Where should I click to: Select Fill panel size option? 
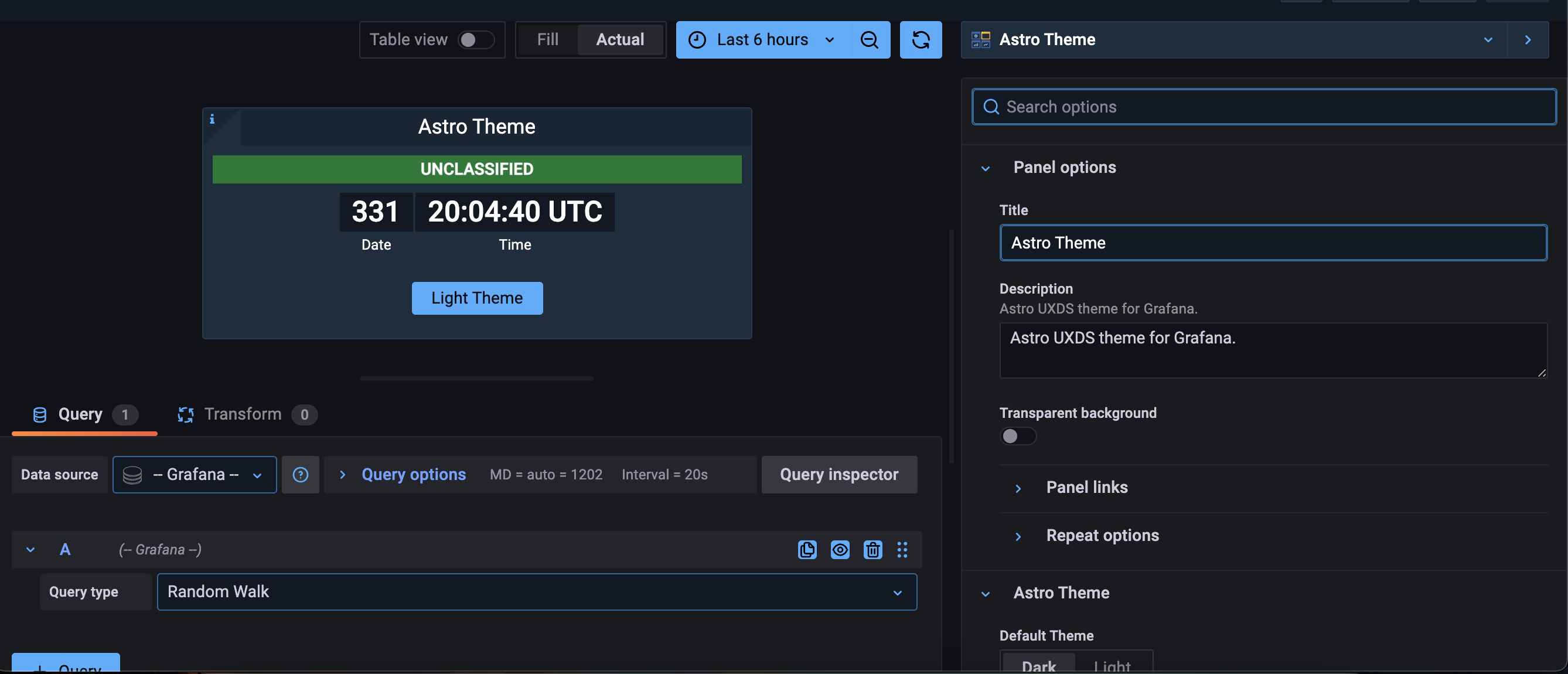(x=547, y=40)
